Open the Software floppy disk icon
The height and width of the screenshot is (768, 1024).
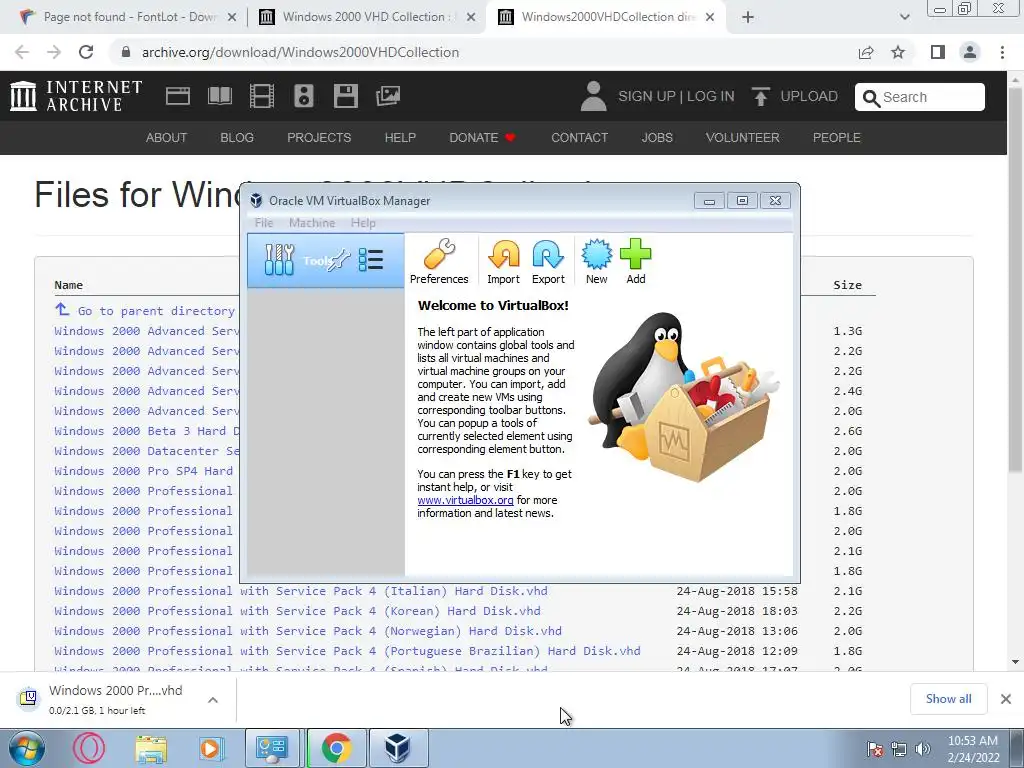tap(345, 96)
